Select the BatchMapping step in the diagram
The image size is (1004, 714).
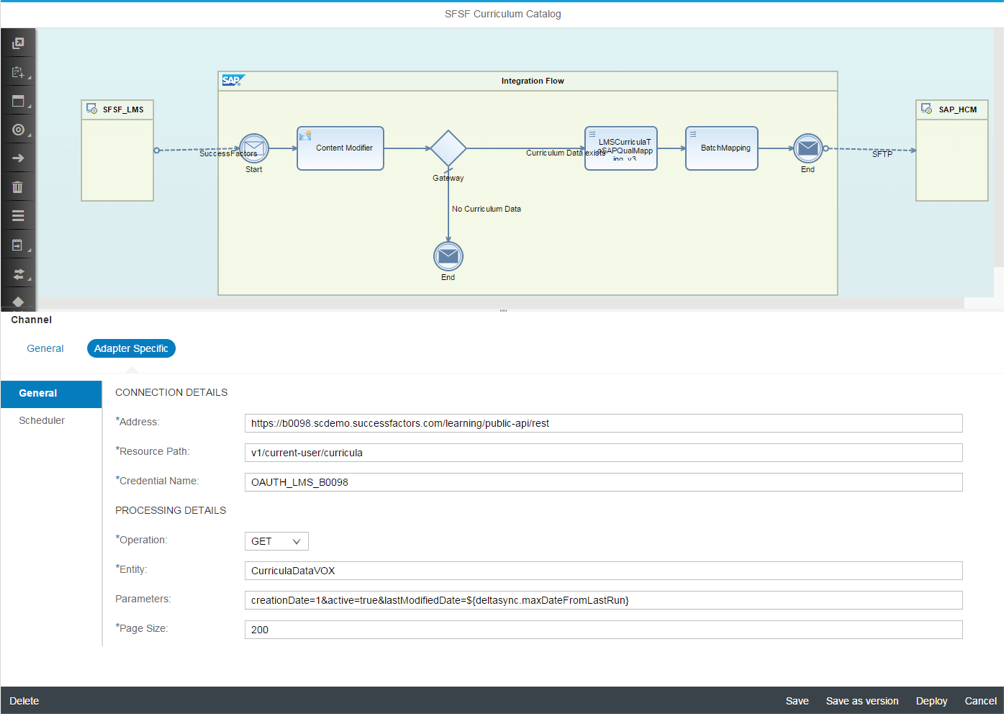pyautogui.click(x=720, y=147)
